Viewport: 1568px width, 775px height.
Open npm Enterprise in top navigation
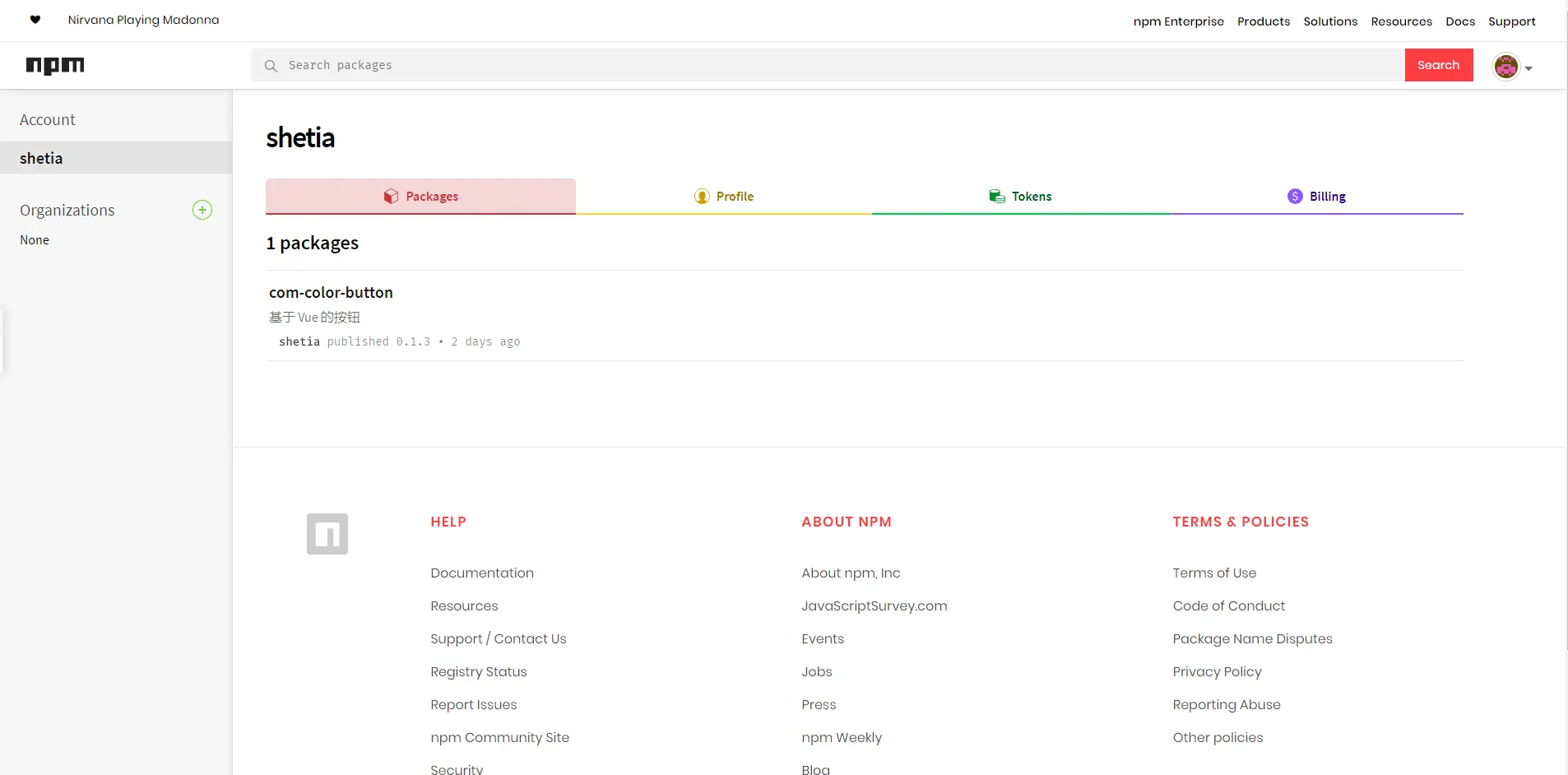pyautogui.click(x=1179, y=21)
